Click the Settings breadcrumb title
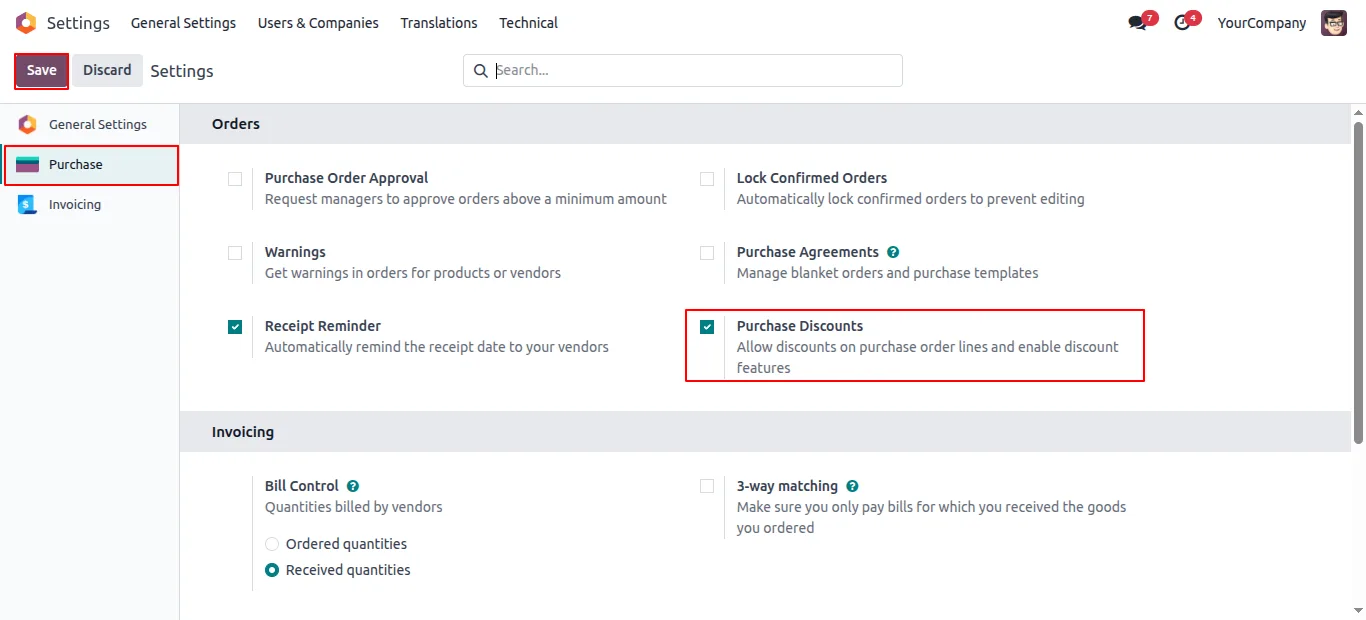The image size is (1366, 620). point(182,71)
